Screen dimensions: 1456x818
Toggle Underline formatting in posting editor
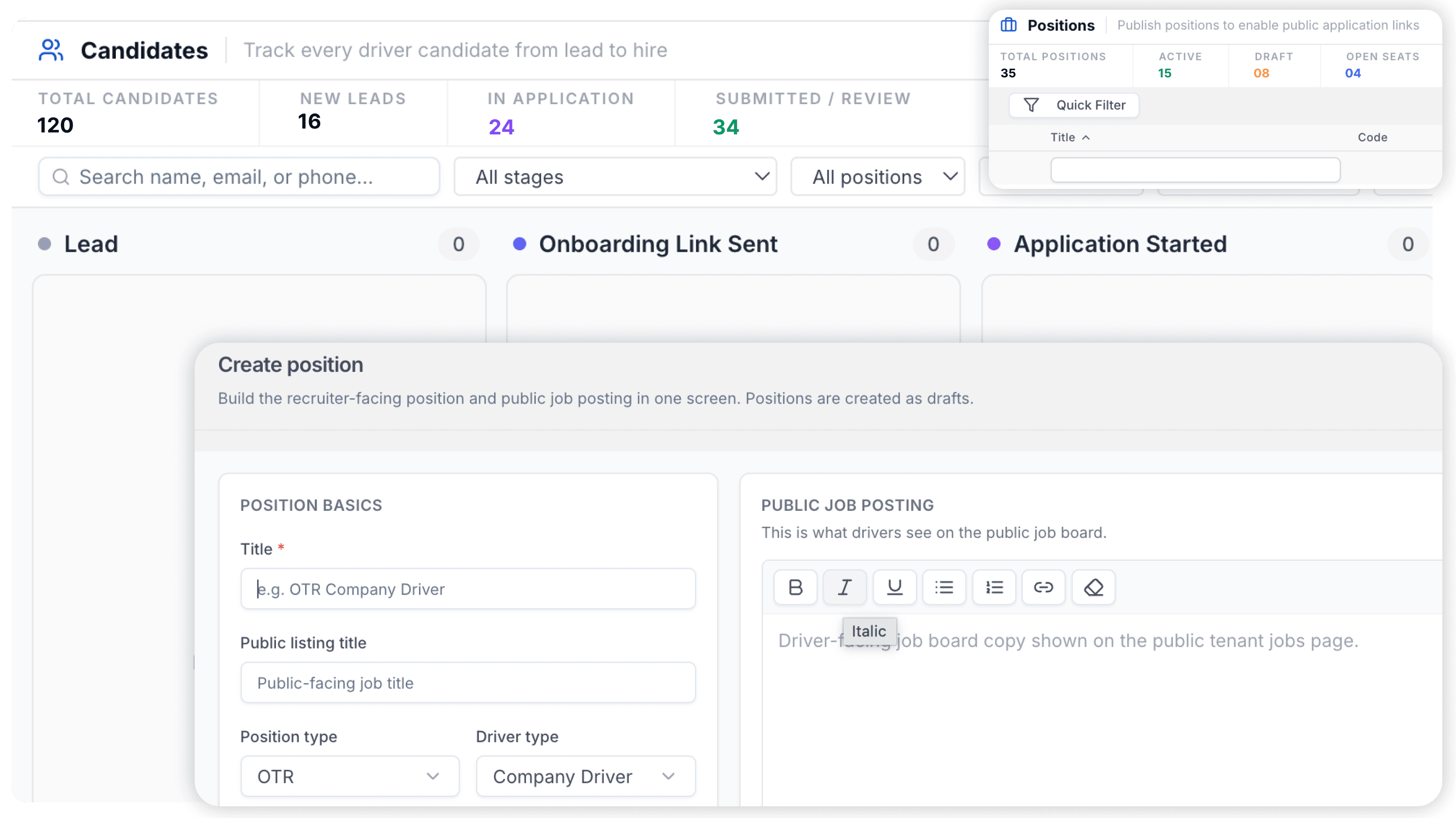point(894,587)
